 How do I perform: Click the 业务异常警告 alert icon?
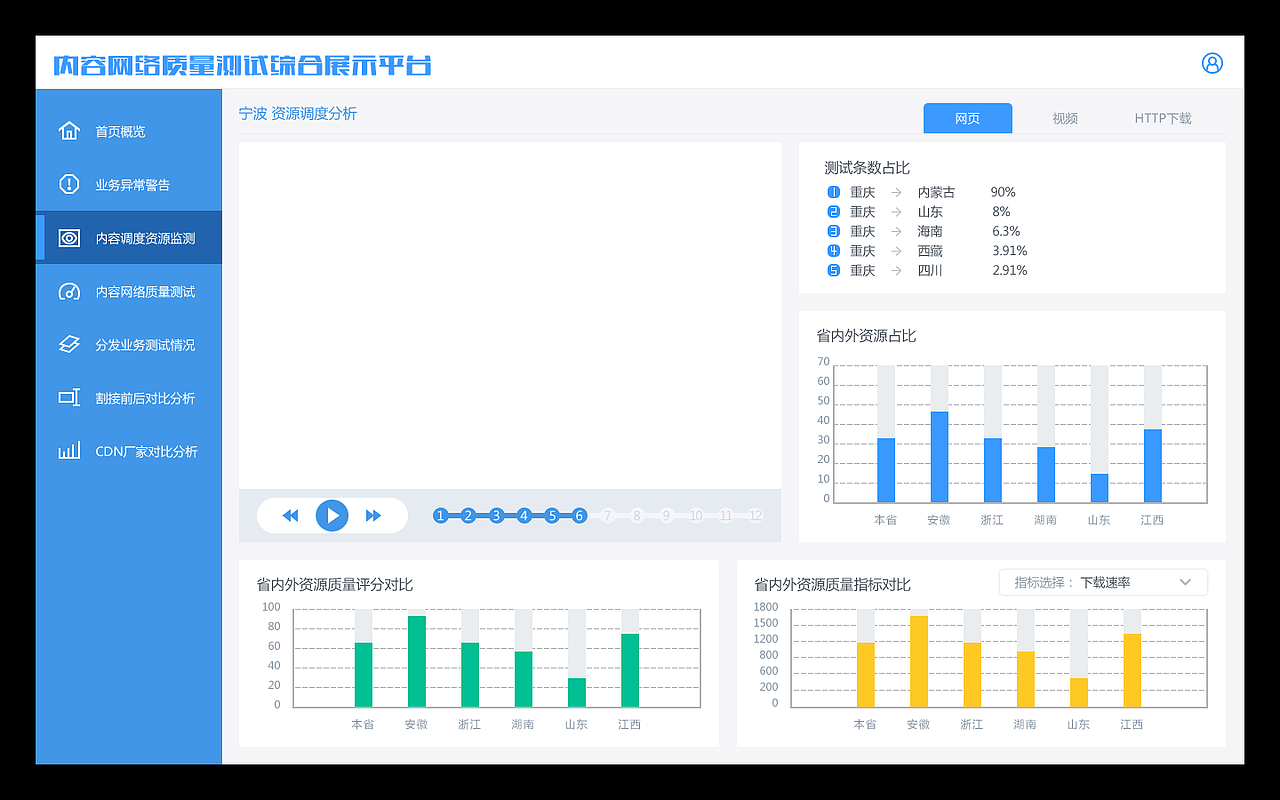point(68,184)
